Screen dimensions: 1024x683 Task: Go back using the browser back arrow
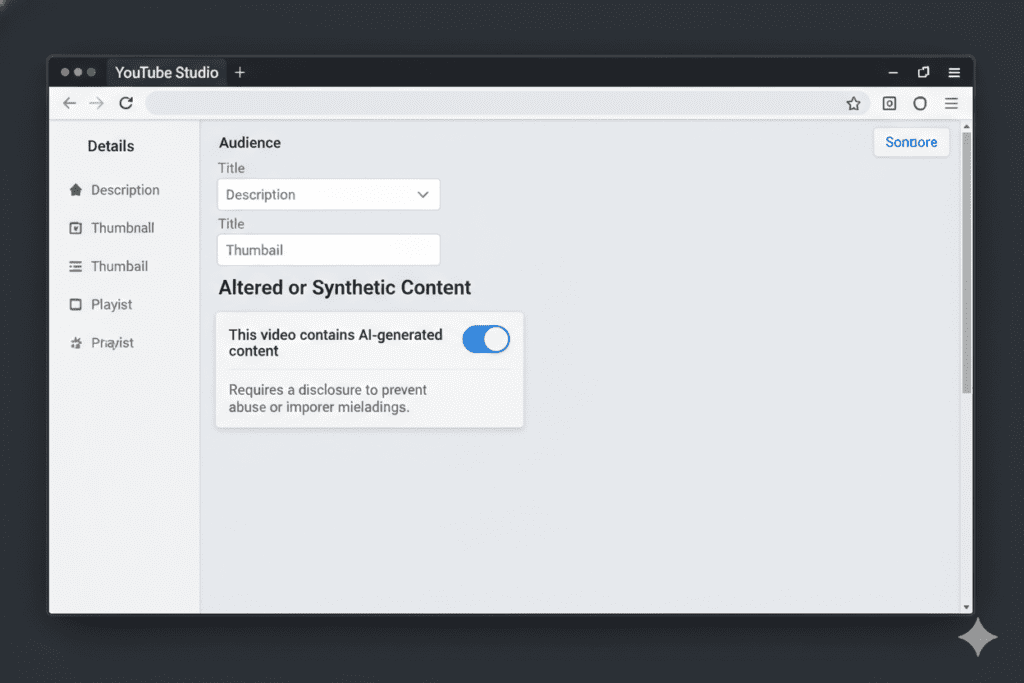(69, 103)
